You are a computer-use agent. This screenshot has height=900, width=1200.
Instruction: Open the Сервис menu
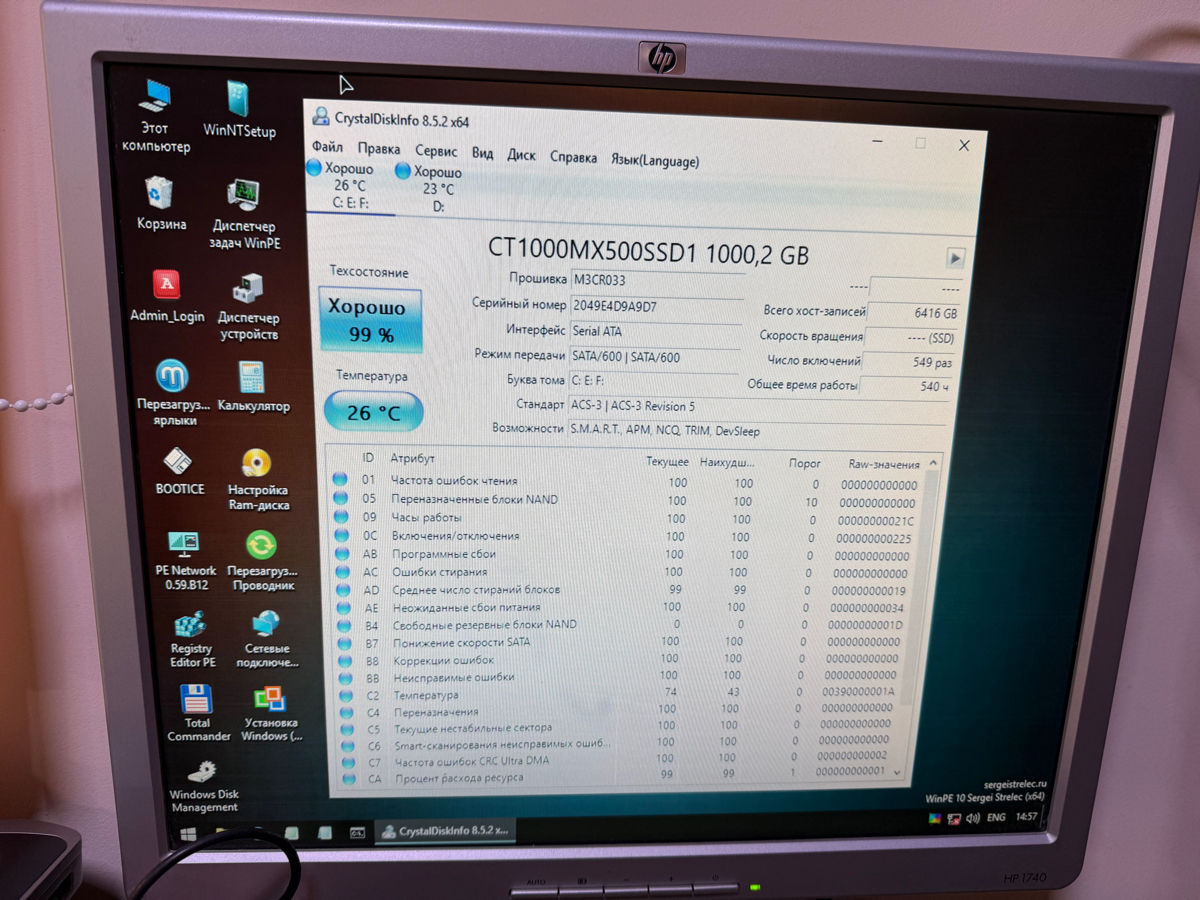[x=436, y=152]
